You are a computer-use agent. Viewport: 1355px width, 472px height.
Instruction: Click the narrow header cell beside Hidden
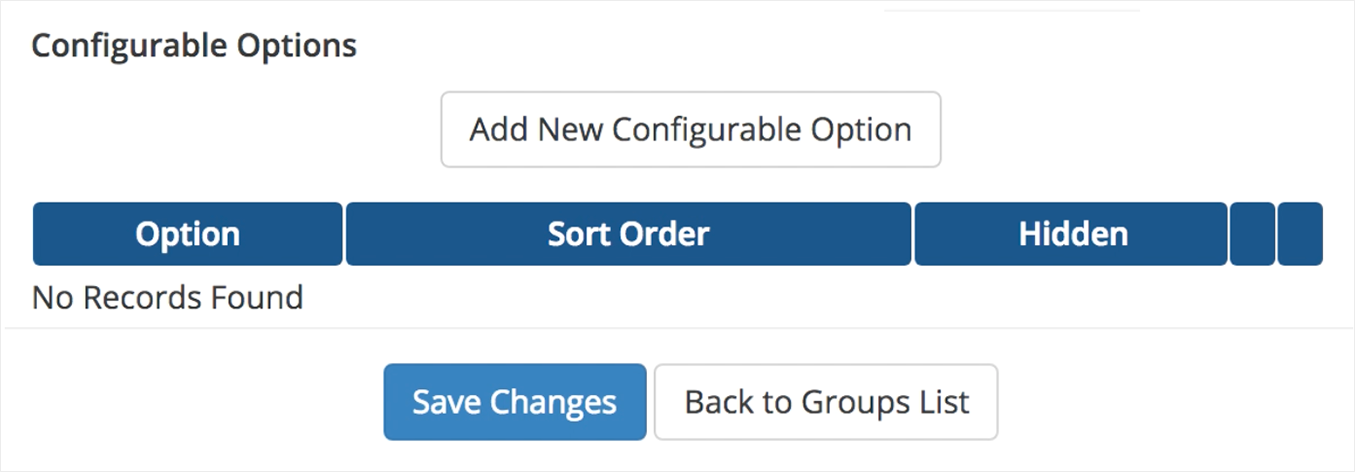[1252, 234]
